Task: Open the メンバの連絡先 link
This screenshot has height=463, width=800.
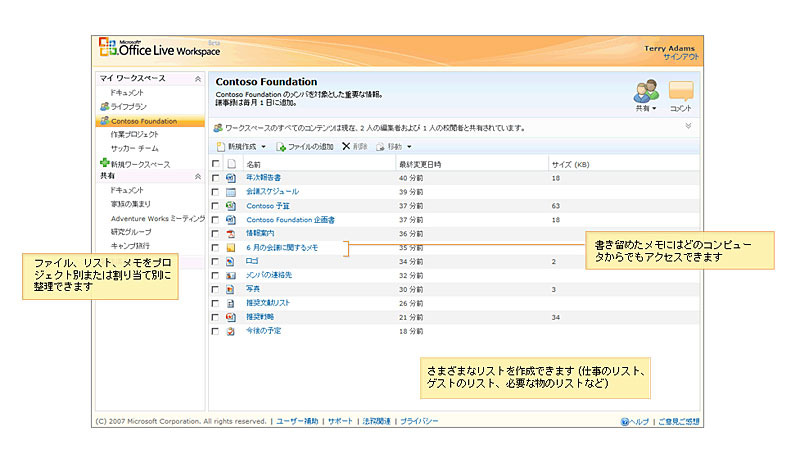Action: (x=269, y=275)
